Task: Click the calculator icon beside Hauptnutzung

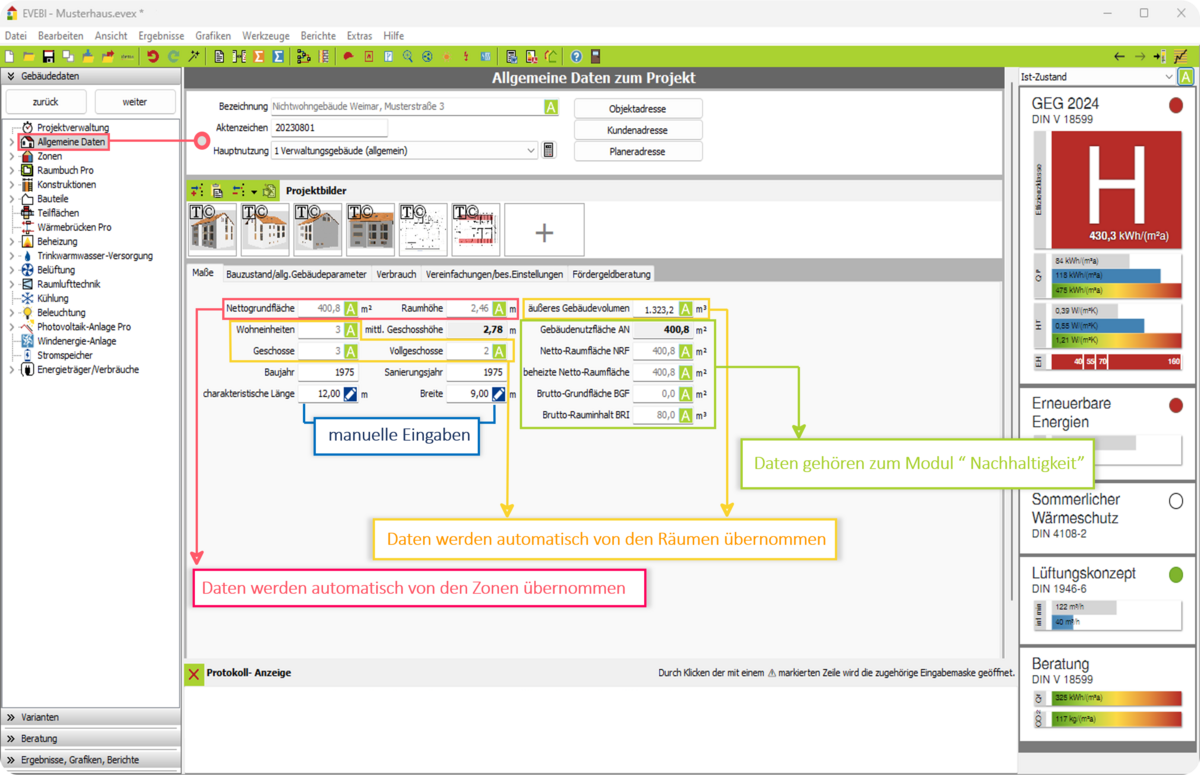Action: tap(549, 150)
